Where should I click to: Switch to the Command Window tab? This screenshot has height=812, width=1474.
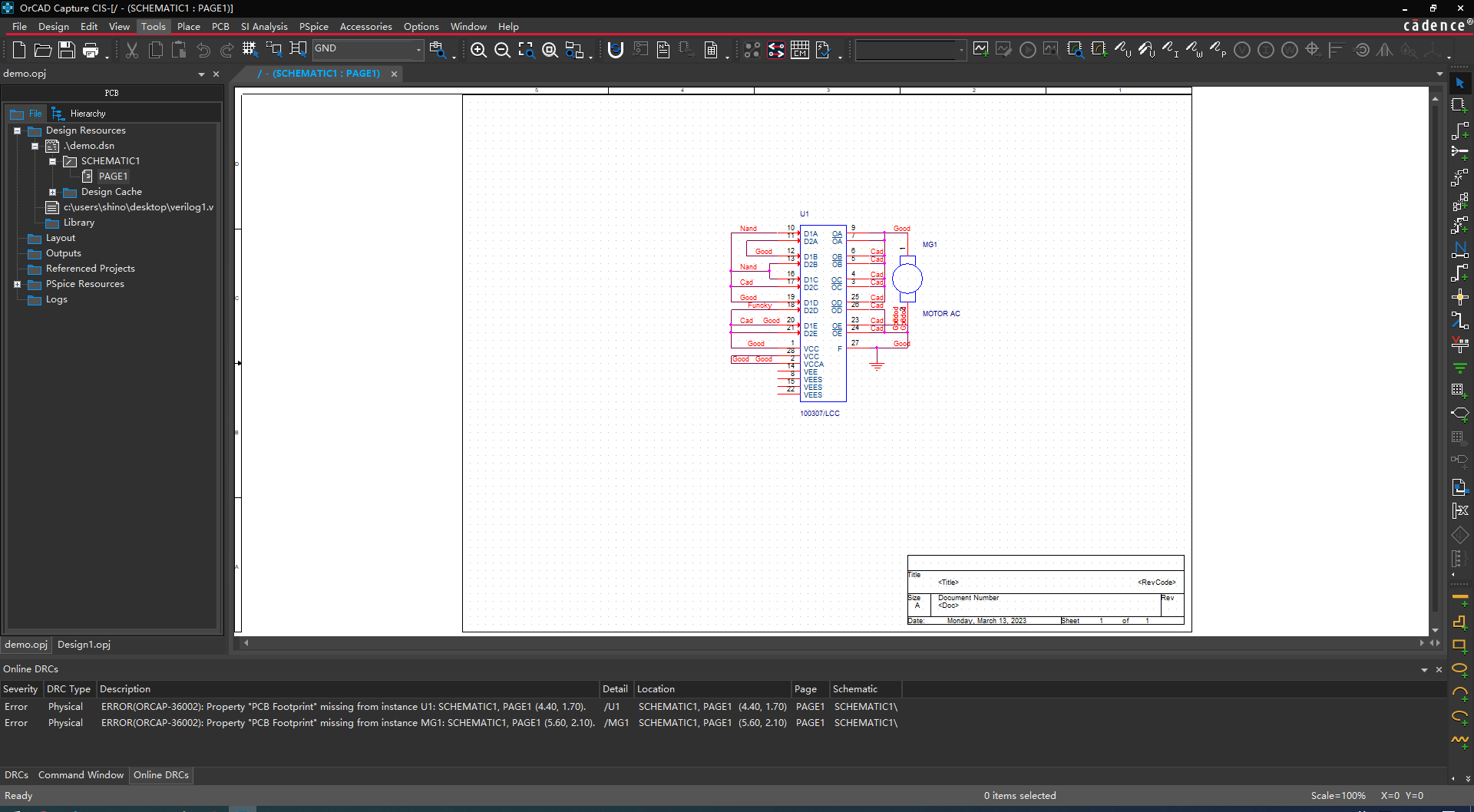pos(81,775)
